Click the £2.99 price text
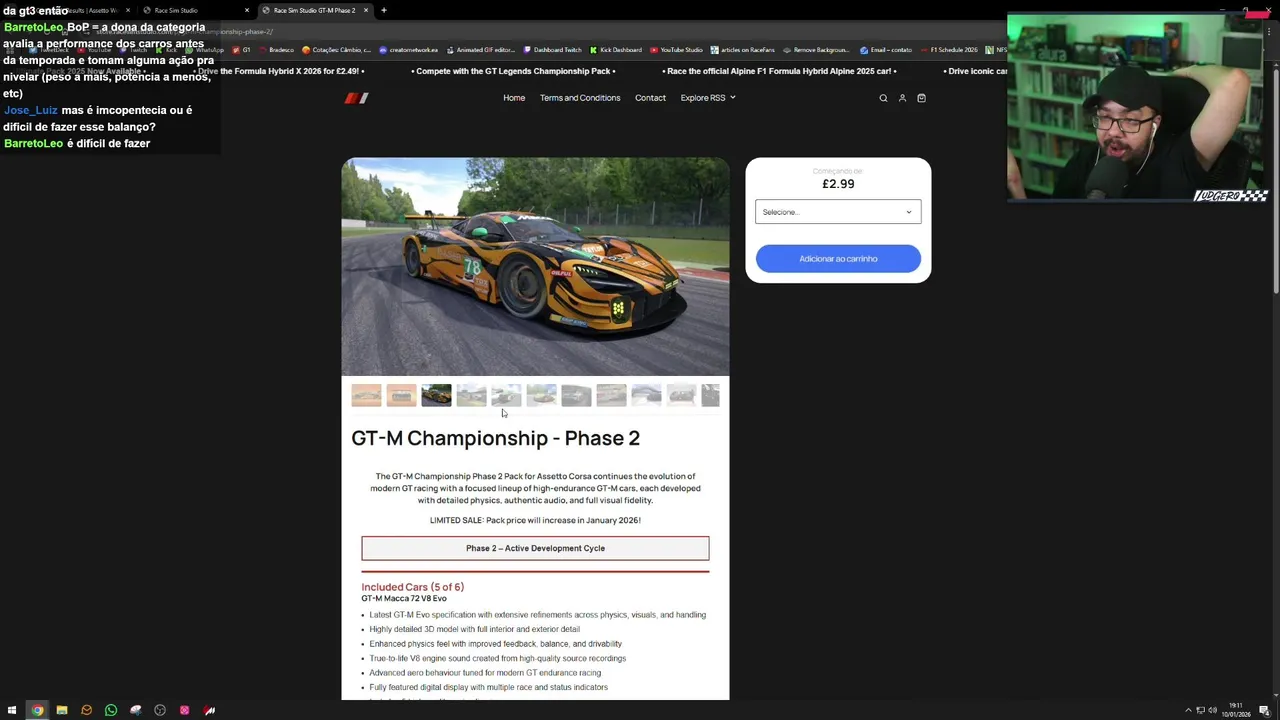The width and height of the screenshot is (1280, 720). (838, 184)
